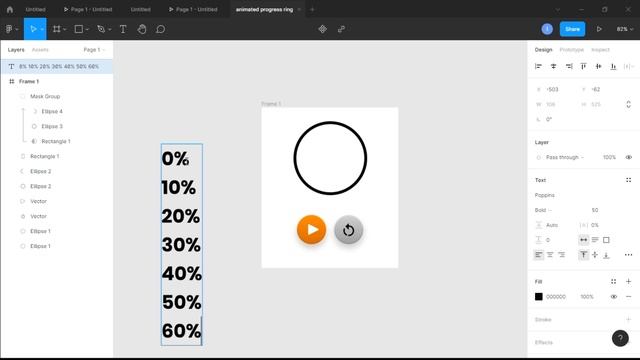Click the gray reset button on canvas
640x360 pixels.
(x=349, y=230)
